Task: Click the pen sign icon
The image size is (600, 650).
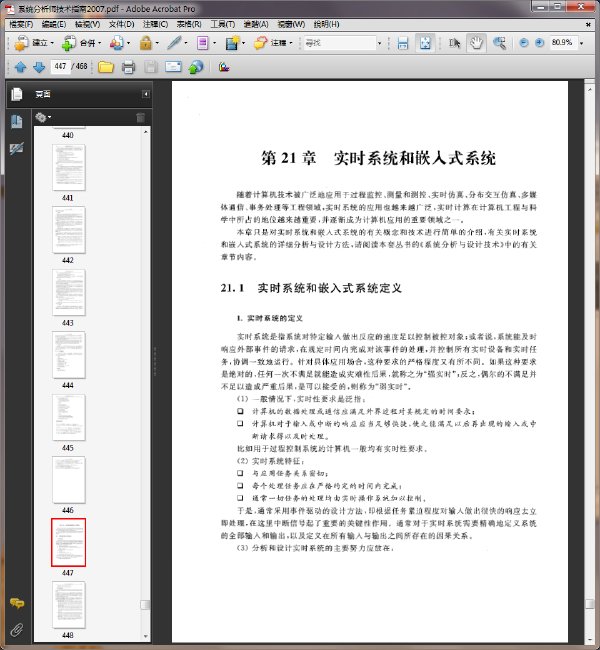Action: coord(175,43)
